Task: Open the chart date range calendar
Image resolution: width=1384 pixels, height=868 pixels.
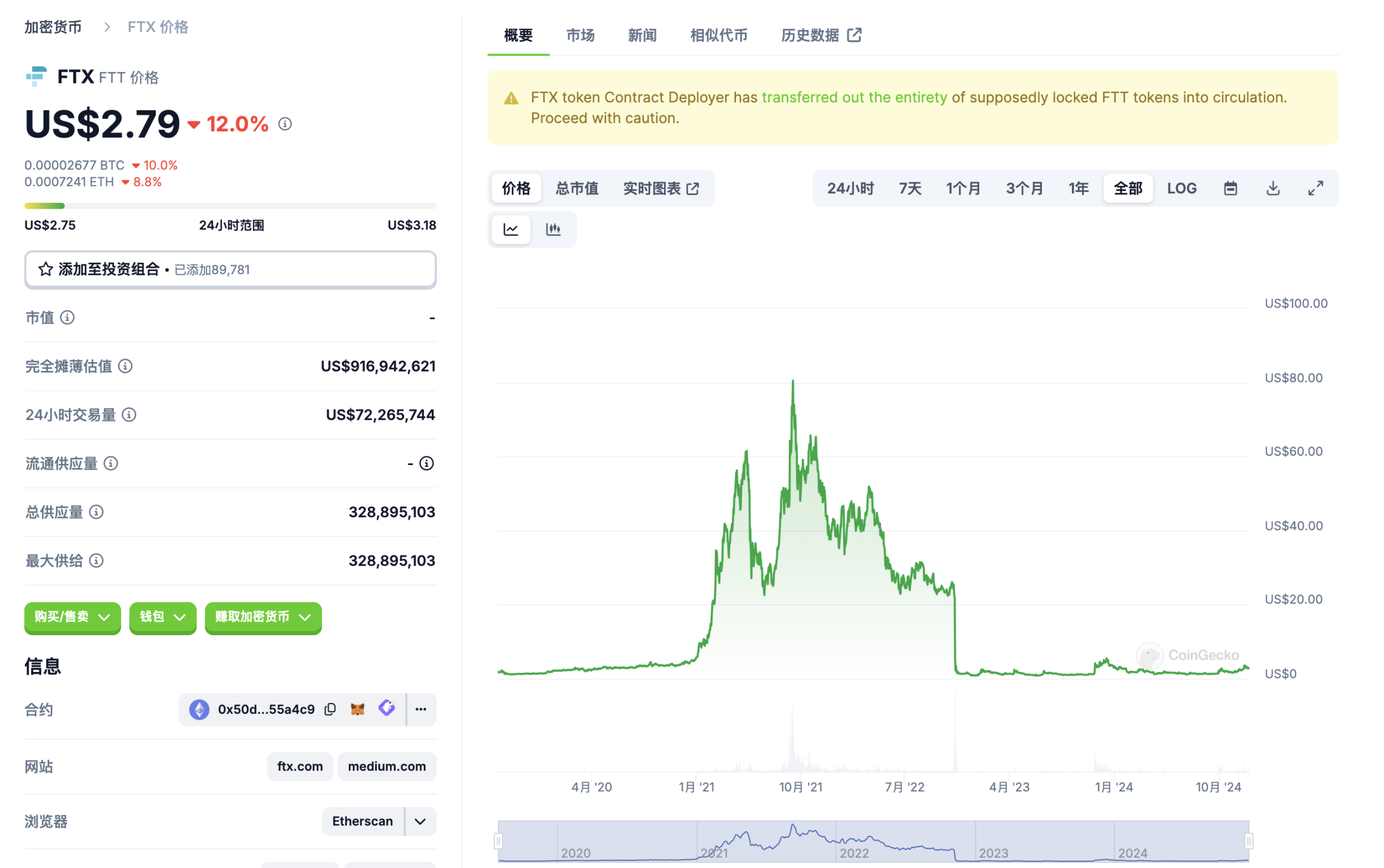Action: point(1230,188)
